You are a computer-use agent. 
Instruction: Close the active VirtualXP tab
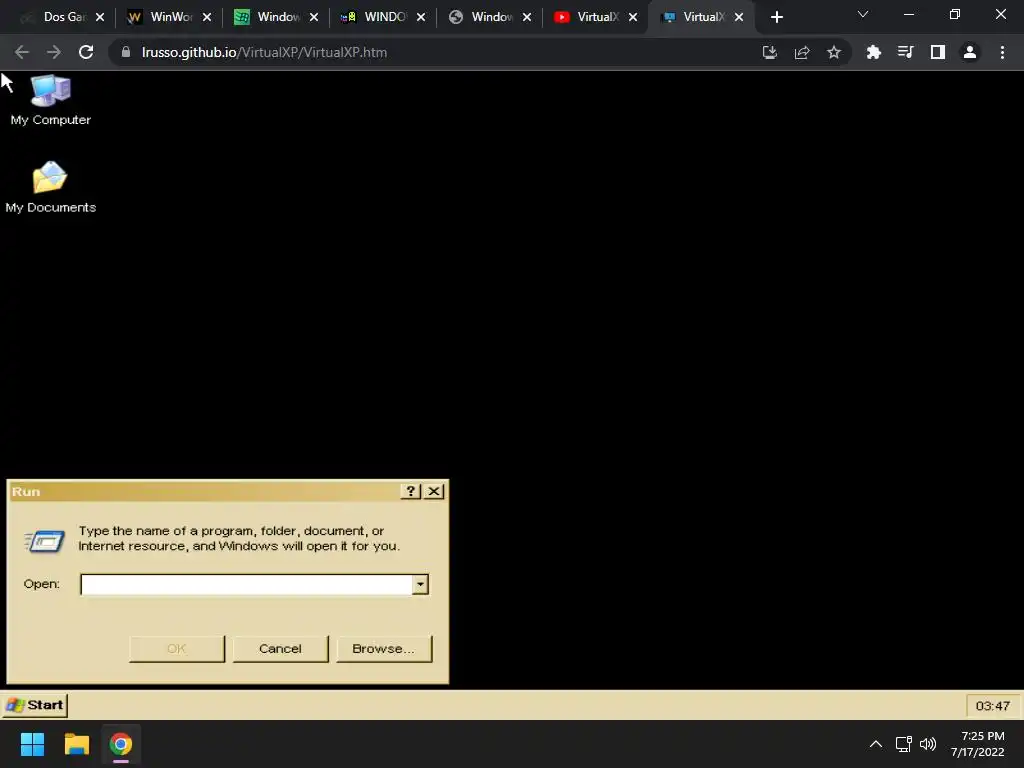(739, 17)
